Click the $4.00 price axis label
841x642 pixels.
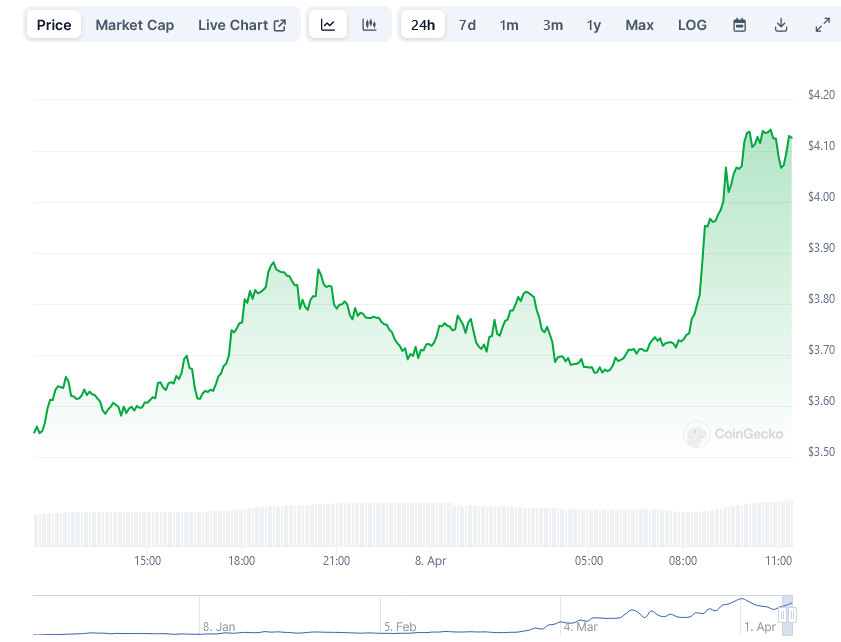pos(821,197)
